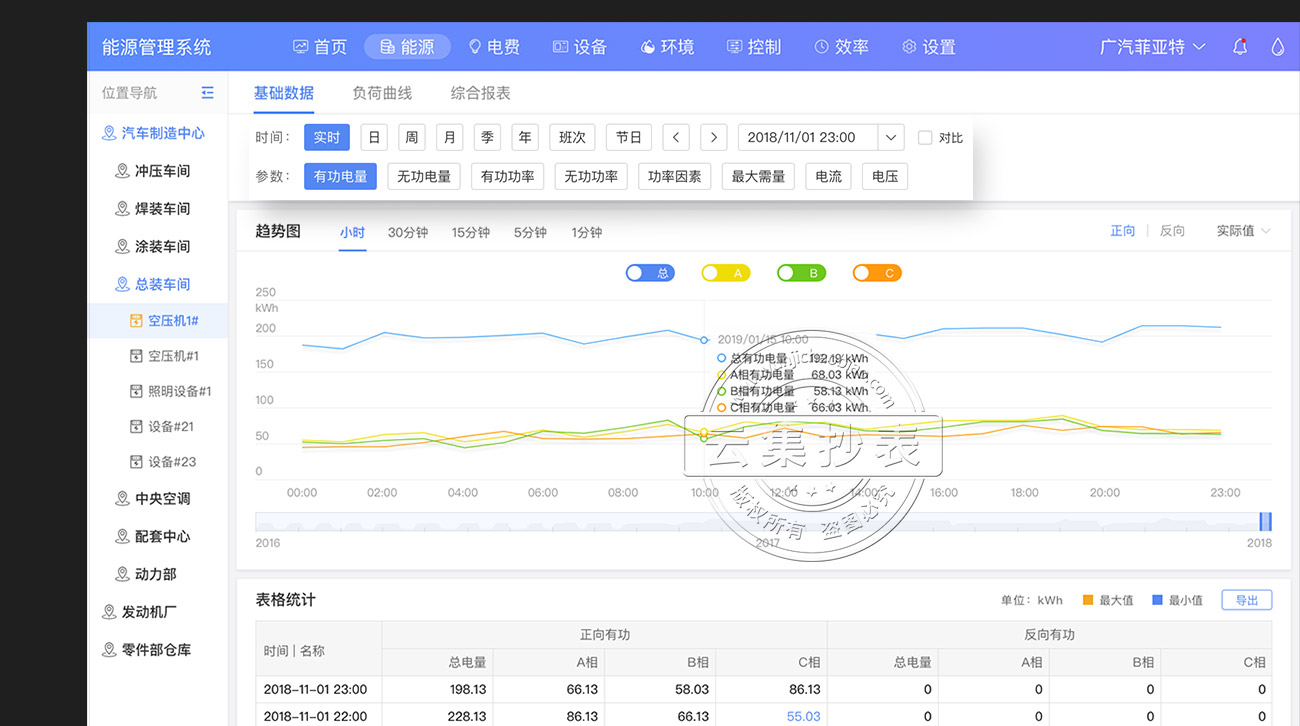
Task: Select the 正向 direction option
Action: (1123, 231)
